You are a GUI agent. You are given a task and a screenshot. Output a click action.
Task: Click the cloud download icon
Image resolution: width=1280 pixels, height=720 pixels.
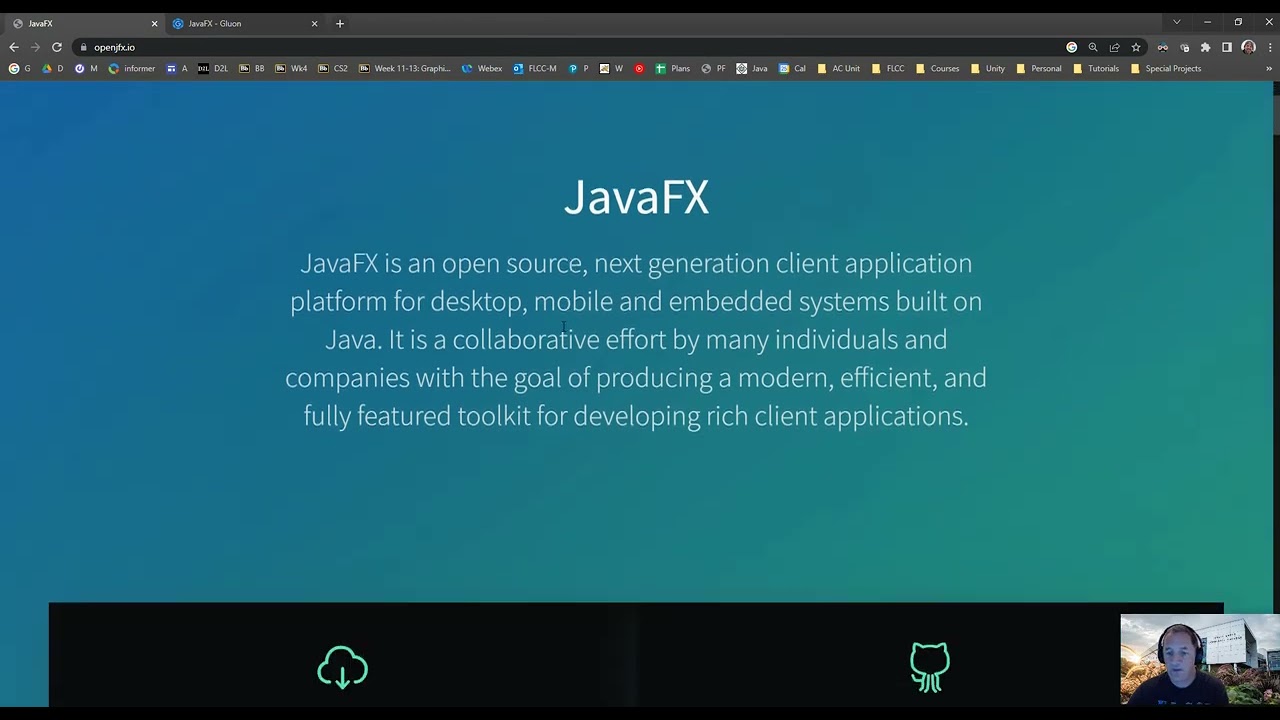(x=343, y=667)
